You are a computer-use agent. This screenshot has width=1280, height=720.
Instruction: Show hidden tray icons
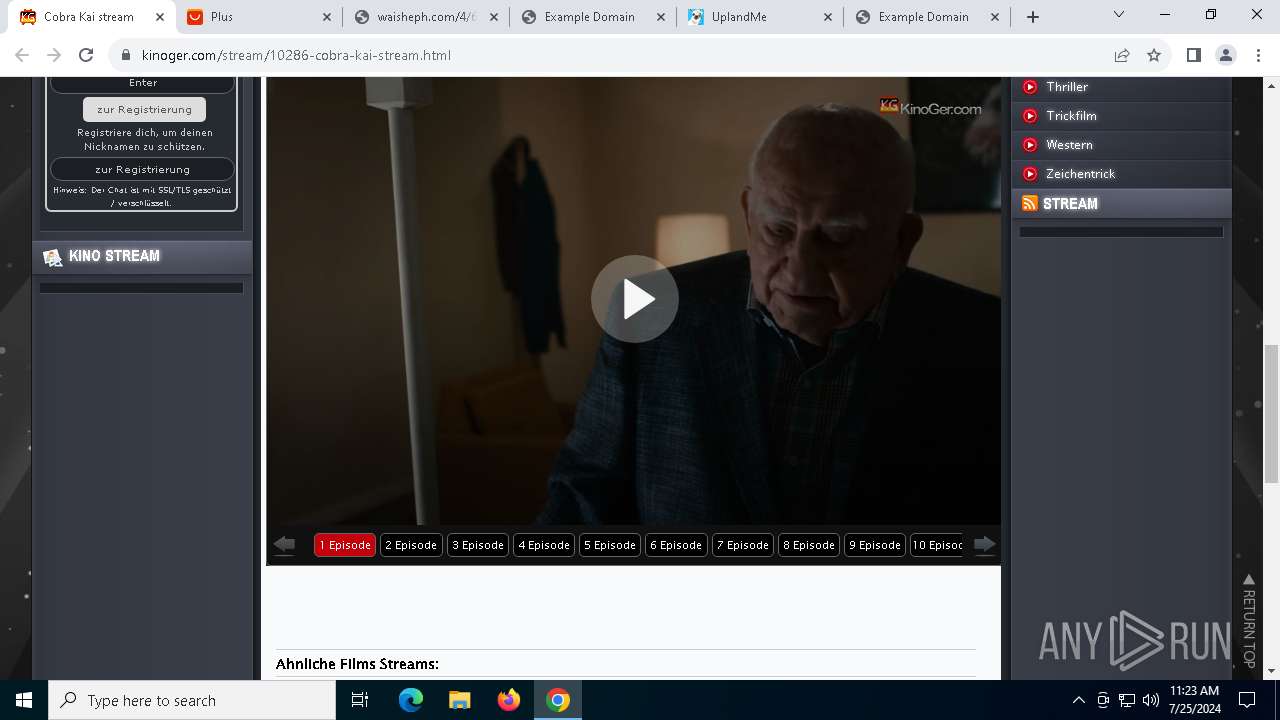click(1078, 700)
